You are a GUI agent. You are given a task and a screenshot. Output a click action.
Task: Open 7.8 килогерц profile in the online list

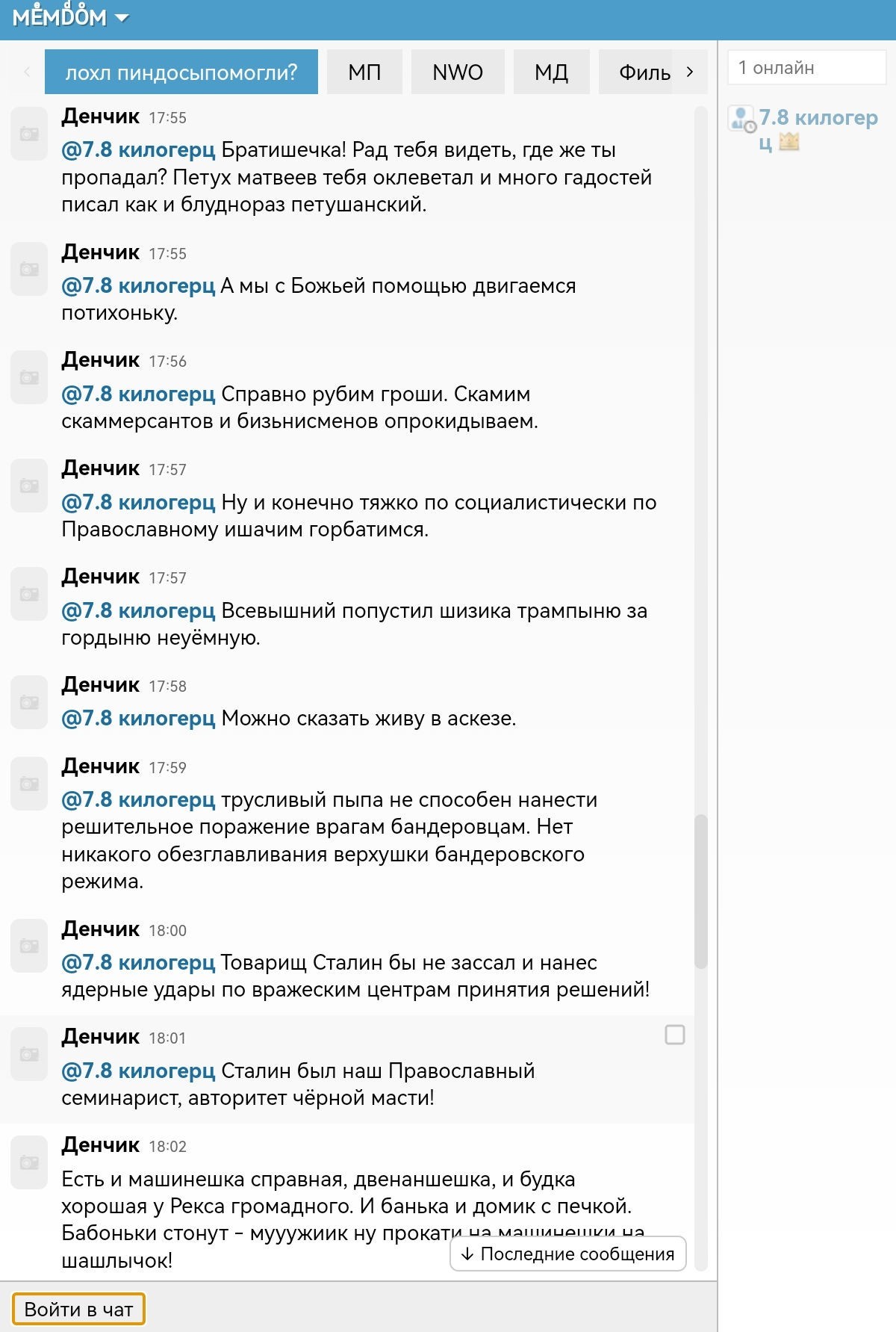pyautogui.click(x=818, y=118)
